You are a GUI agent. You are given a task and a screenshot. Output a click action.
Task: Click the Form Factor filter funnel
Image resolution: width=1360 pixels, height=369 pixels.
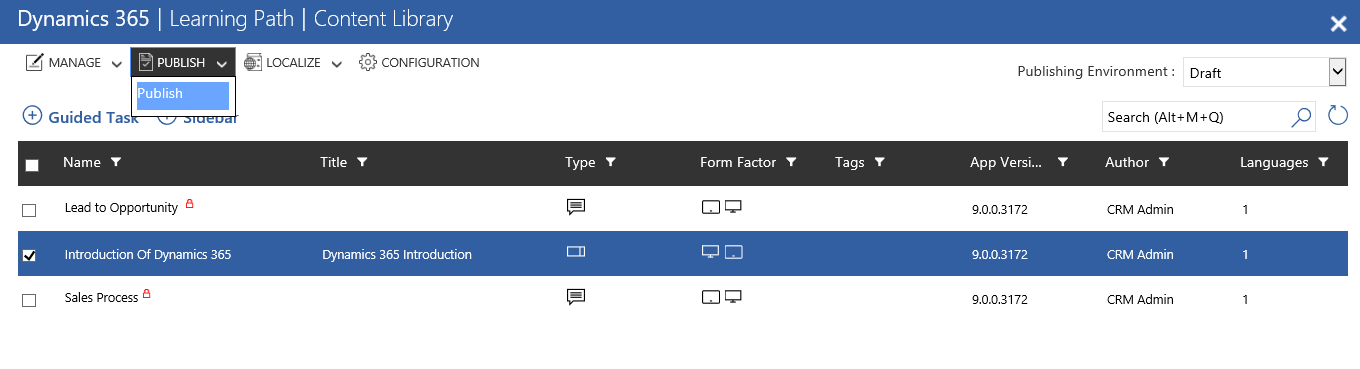click(x=791, y=162)
